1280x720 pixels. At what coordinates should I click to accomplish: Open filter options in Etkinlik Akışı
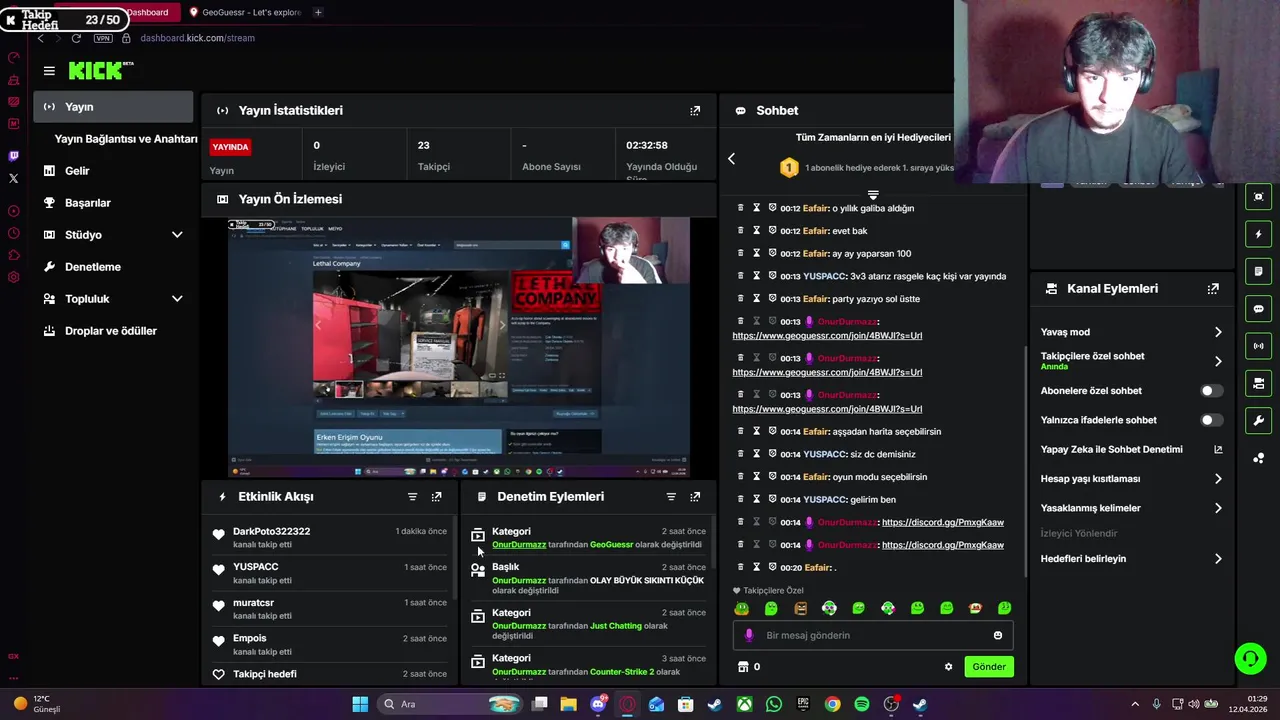point(412,497)
